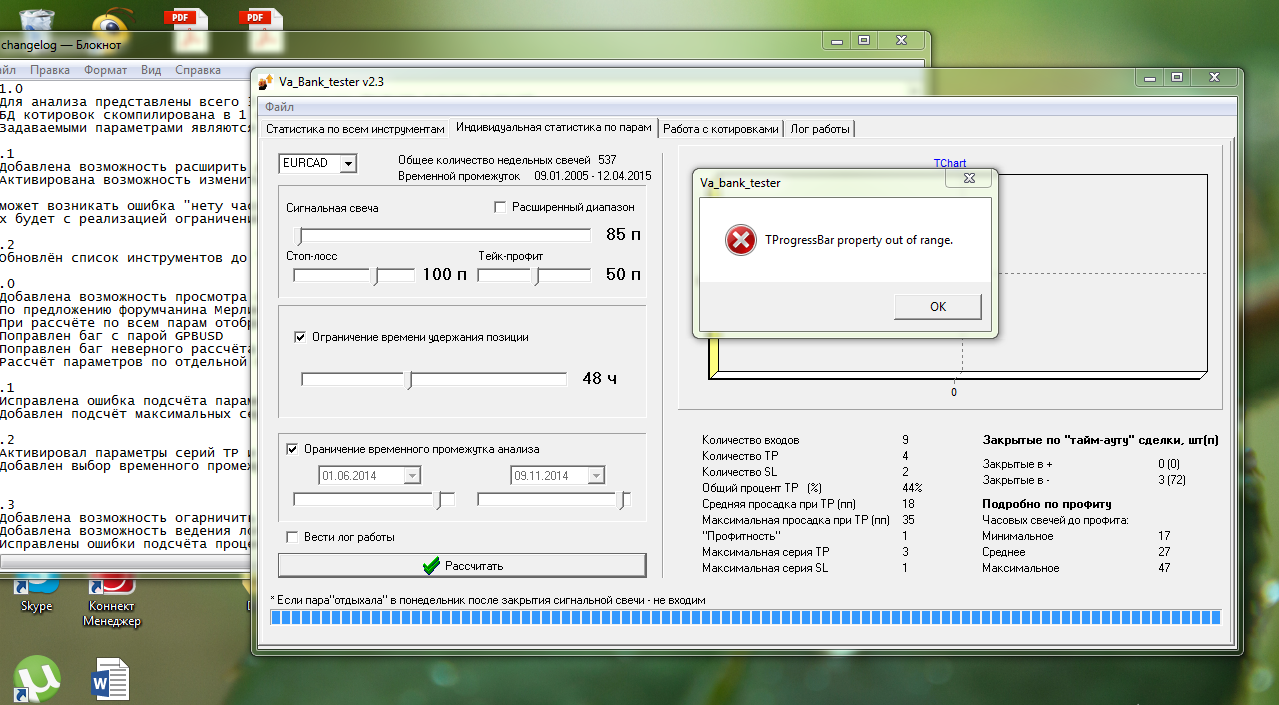Open Формат menu in Notepad

pos(105,70)
